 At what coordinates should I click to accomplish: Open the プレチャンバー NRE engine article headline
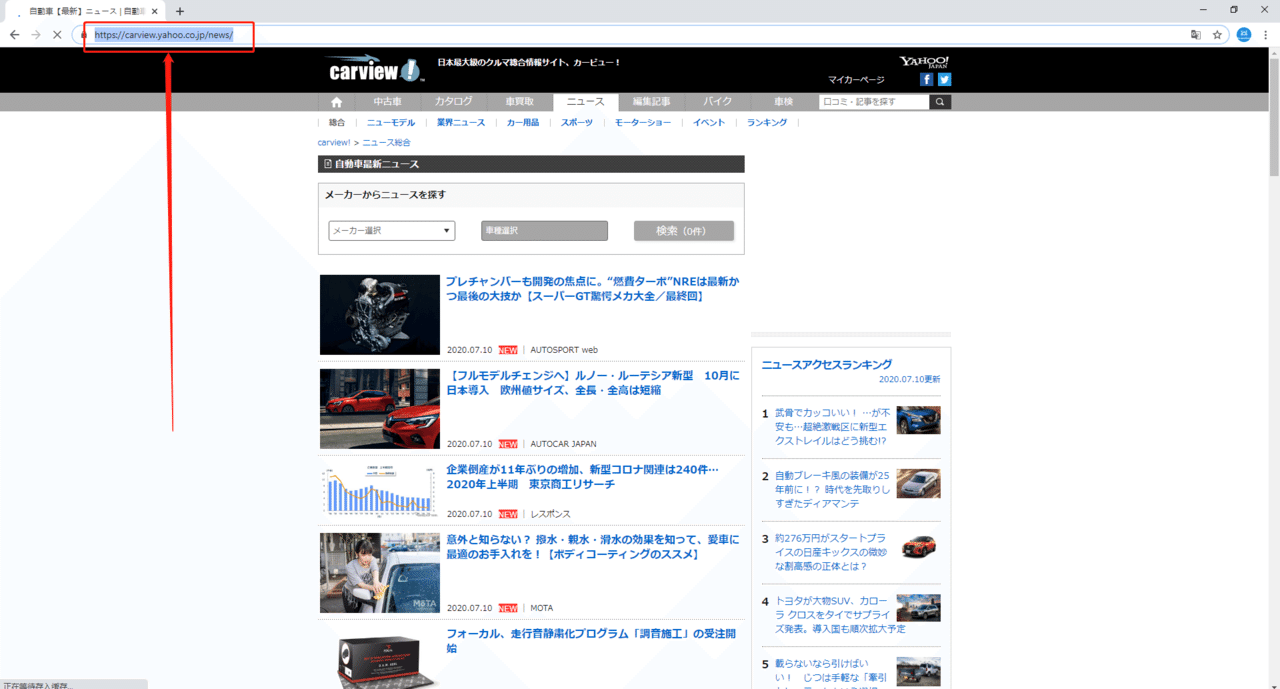point(592,289)
